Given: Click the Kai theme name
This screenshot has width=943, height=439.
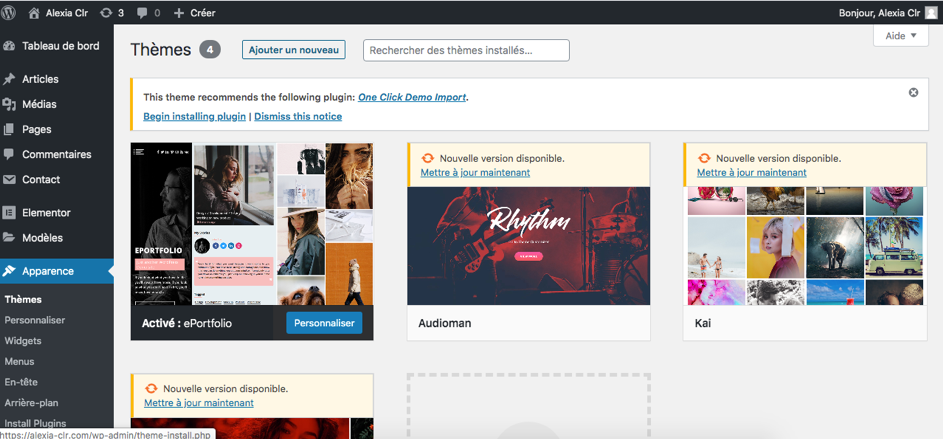Looking at the screenshot, I should (x=702, y=324).
